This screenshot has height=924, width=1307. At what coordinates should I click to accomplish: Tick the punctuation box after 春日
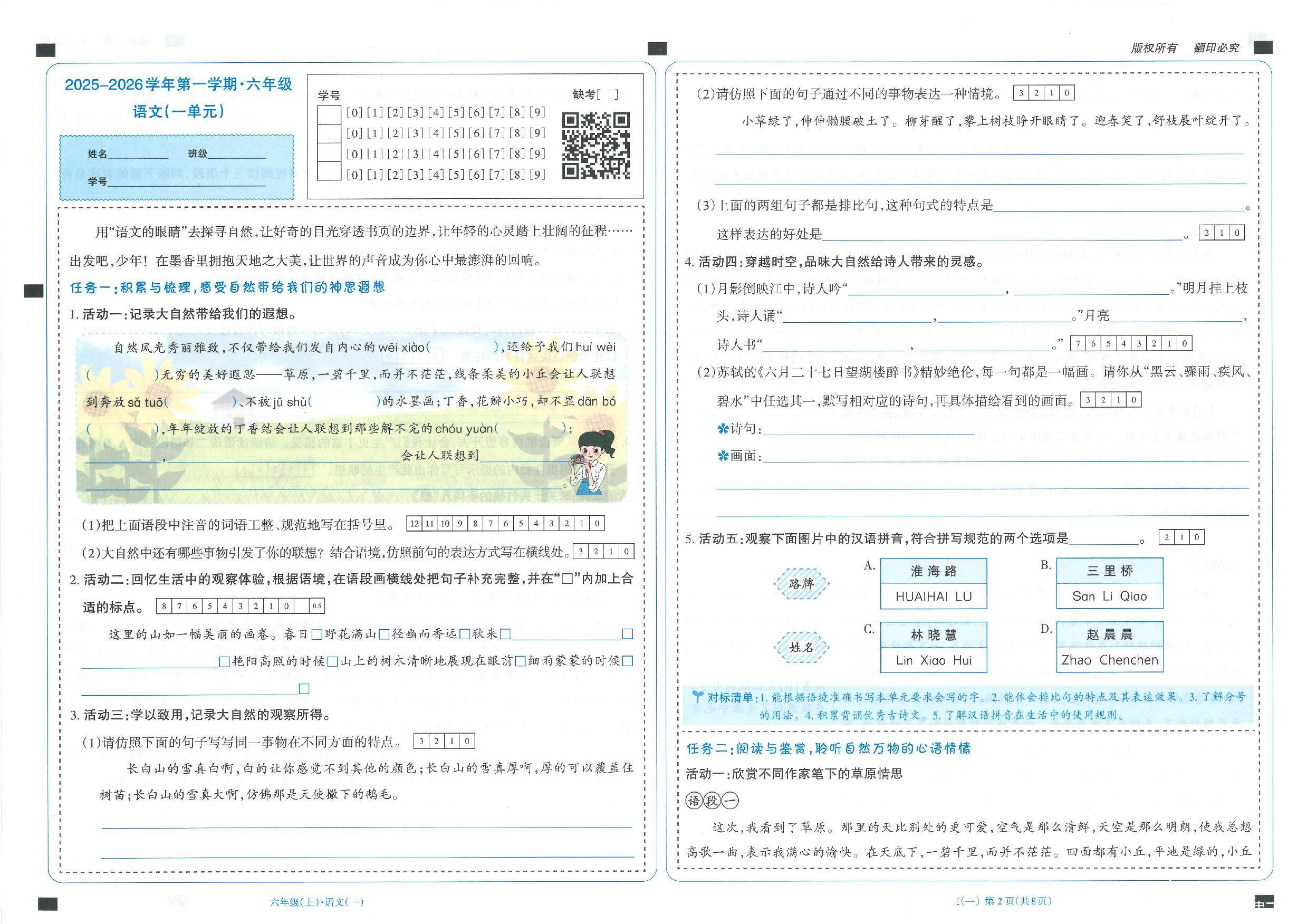coord(317,634)
